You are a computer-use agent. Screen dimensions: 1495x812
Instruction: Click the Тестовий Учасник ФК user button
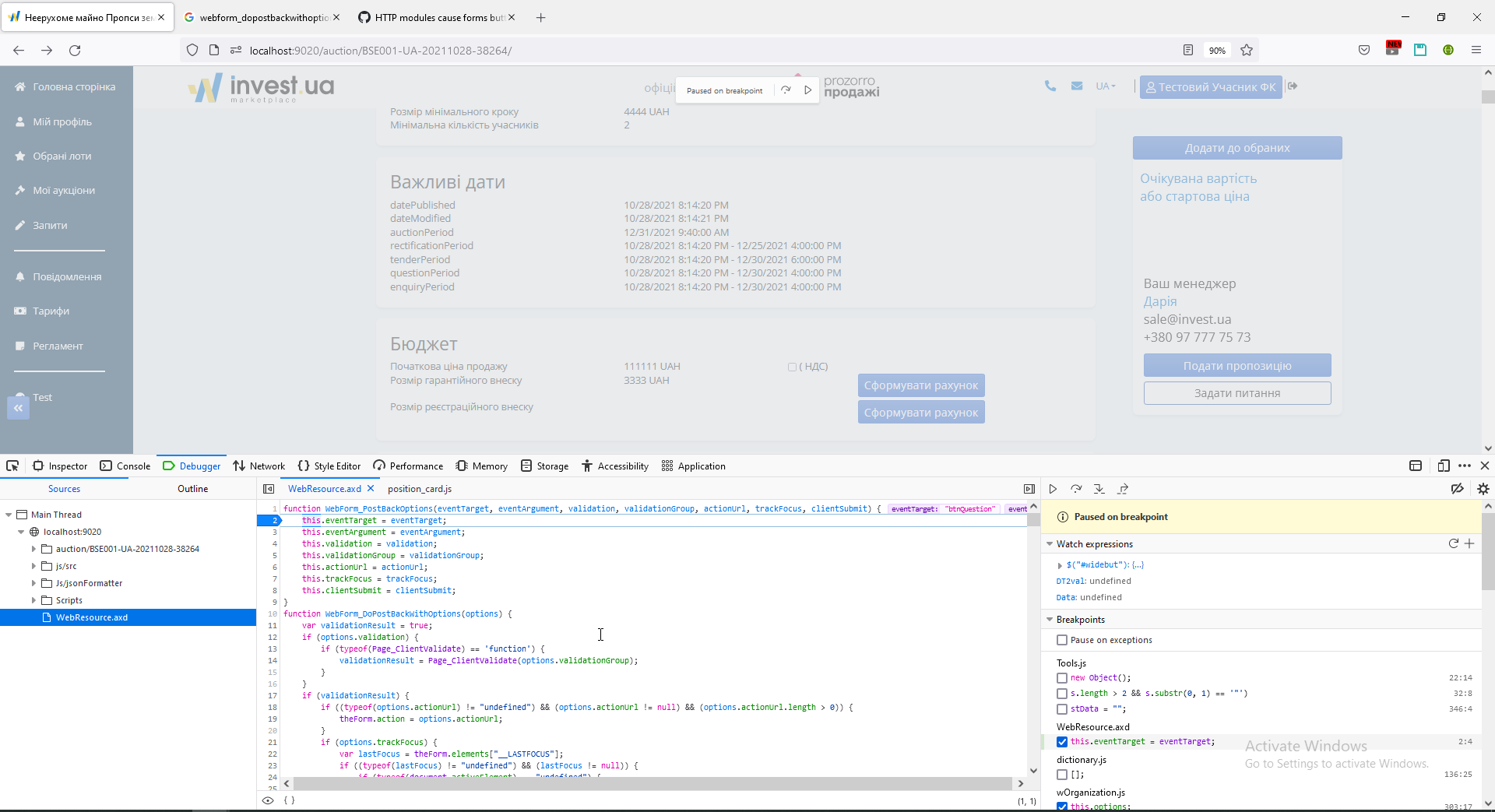[1211, 87]
